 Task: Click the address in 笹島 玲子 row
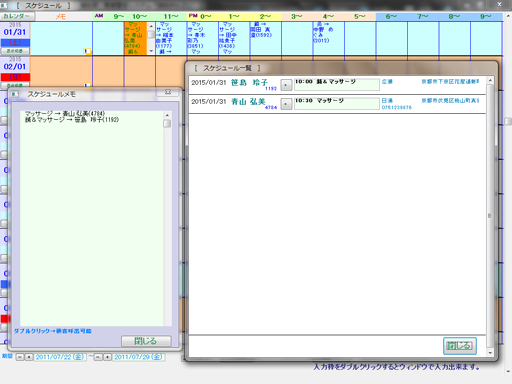click(450, 82)
